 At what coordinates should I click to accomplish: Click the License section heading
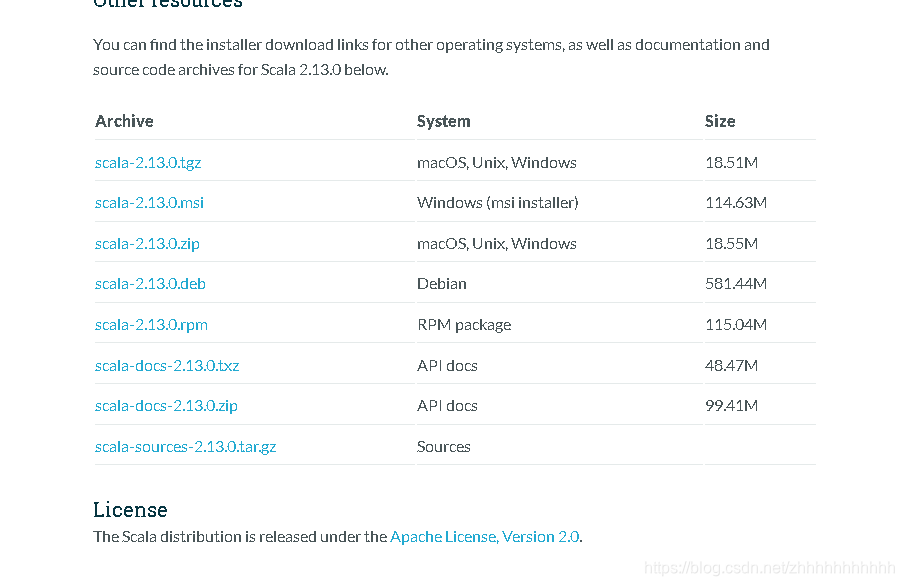130,510
